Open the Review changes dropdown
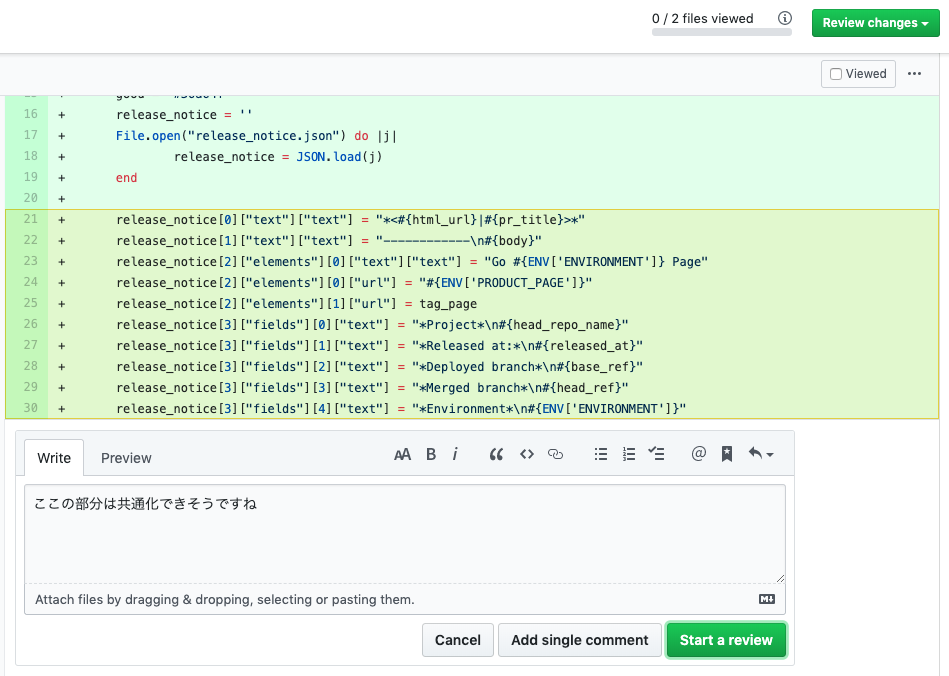Screen dimensions: 949x676 pos(876,23)
